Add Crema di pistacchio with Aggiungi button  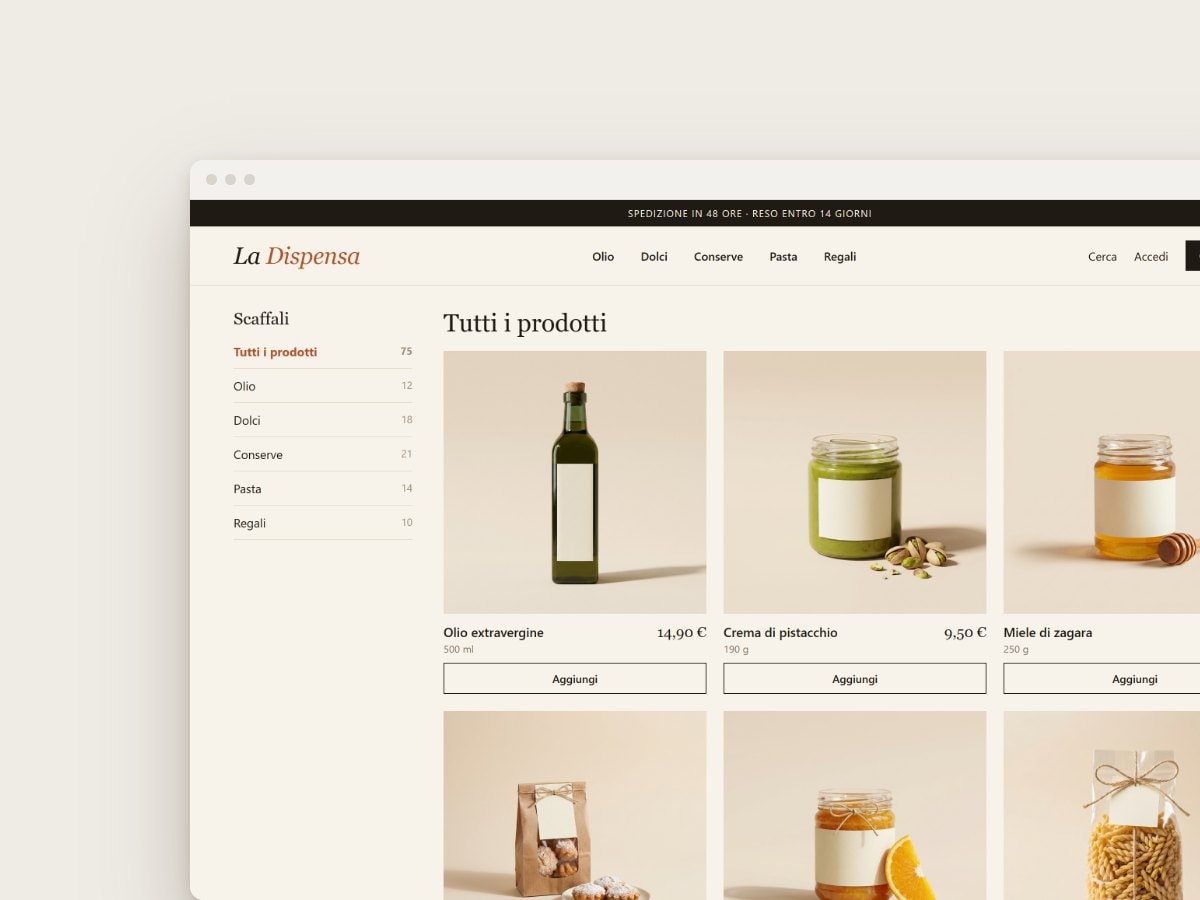(855, 679)
